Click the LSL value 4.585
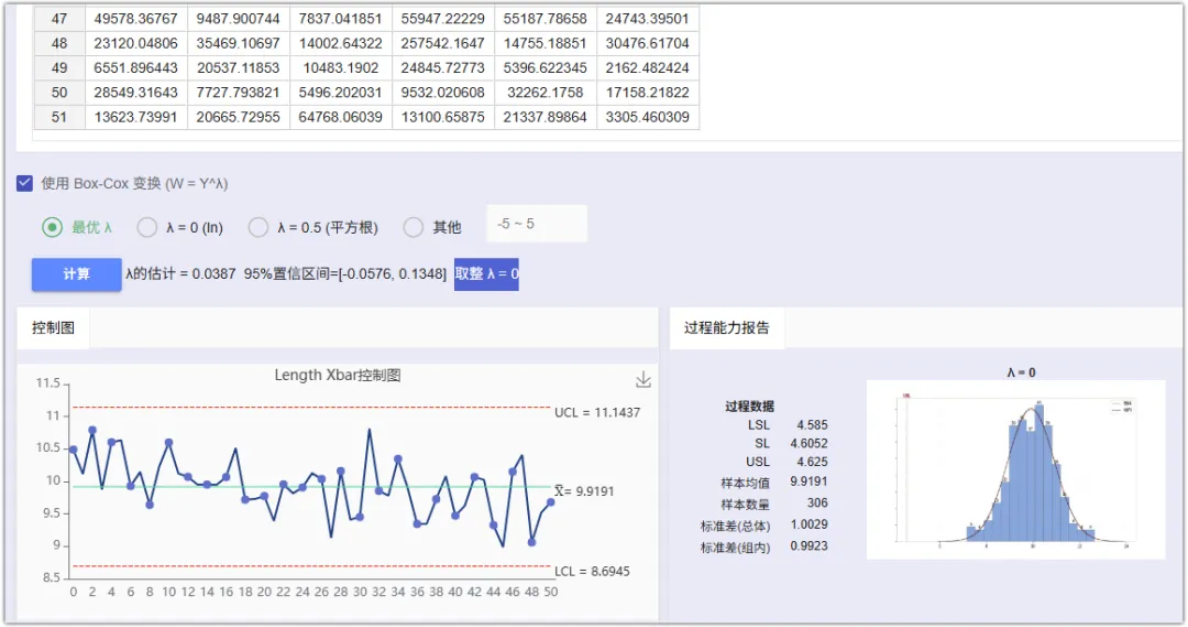This screenshot has height=627, width=1188. 812,425
